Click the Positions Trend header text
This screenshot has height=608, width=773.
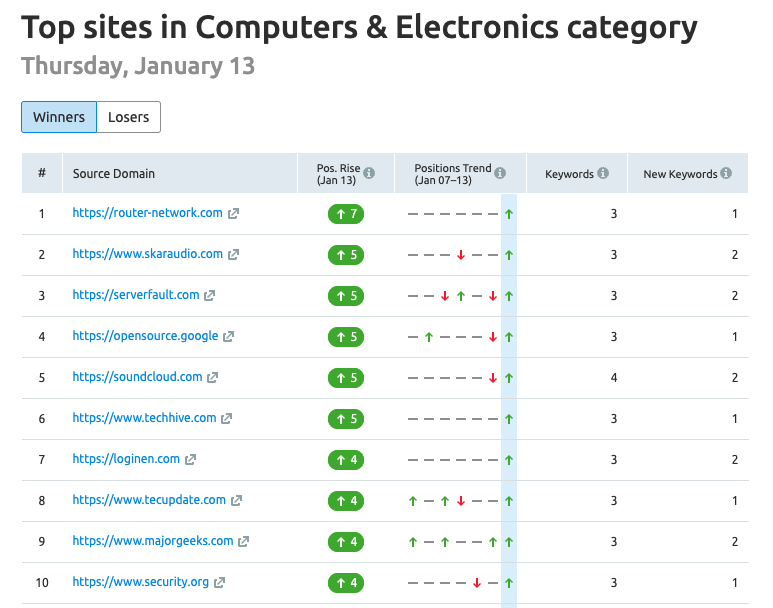(x=453, y=174)
